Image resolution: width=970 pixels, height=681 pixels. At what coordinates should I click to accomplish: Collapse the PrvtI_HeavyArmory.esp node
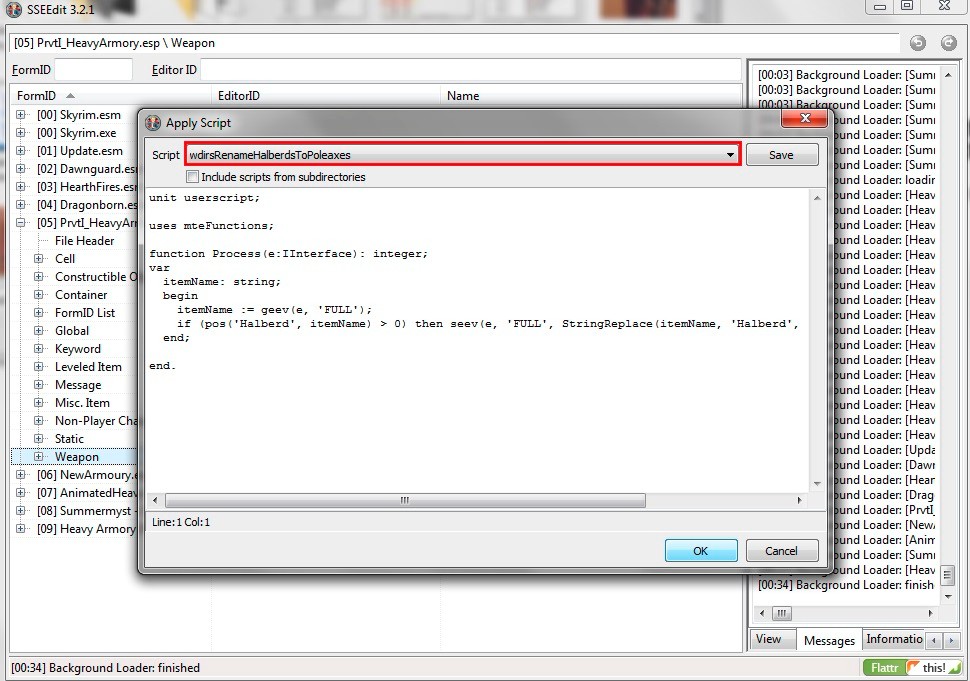tap(21, 223)
